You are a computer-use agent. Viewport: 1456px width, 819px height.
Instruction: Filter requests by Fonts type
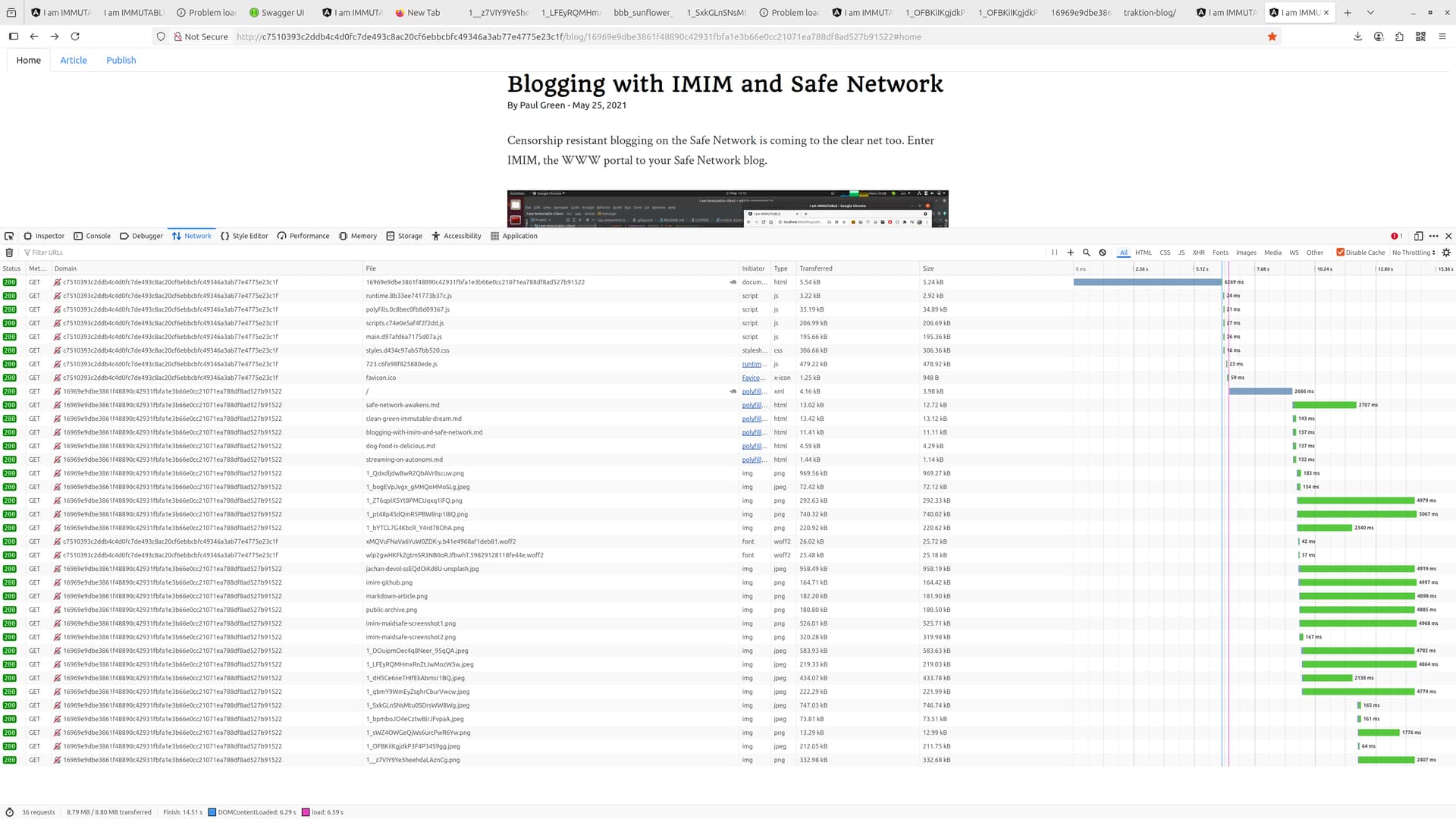point(1220,253)
